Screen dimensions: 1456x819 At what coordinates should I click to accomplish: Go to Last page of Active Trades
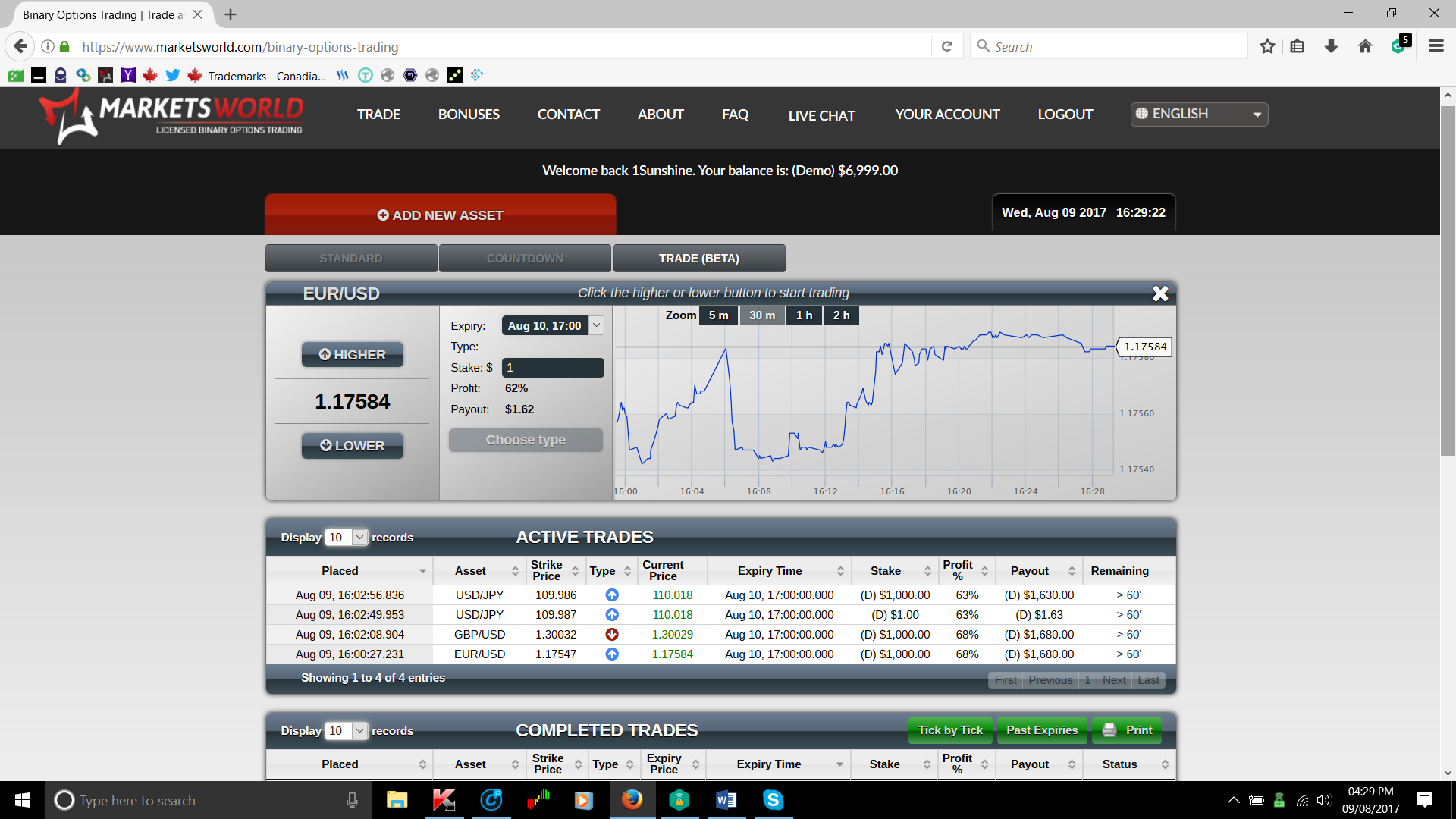click(x=1148, y=680)
